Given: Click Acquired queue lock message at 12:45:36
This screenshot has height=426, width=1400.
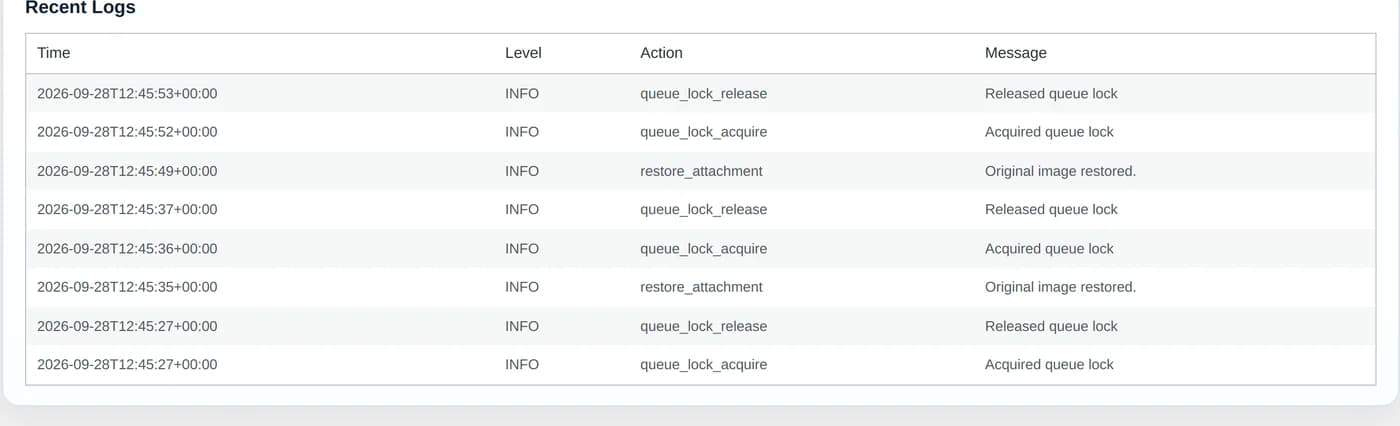Looking at the screenshot, I should [1049, 249].
